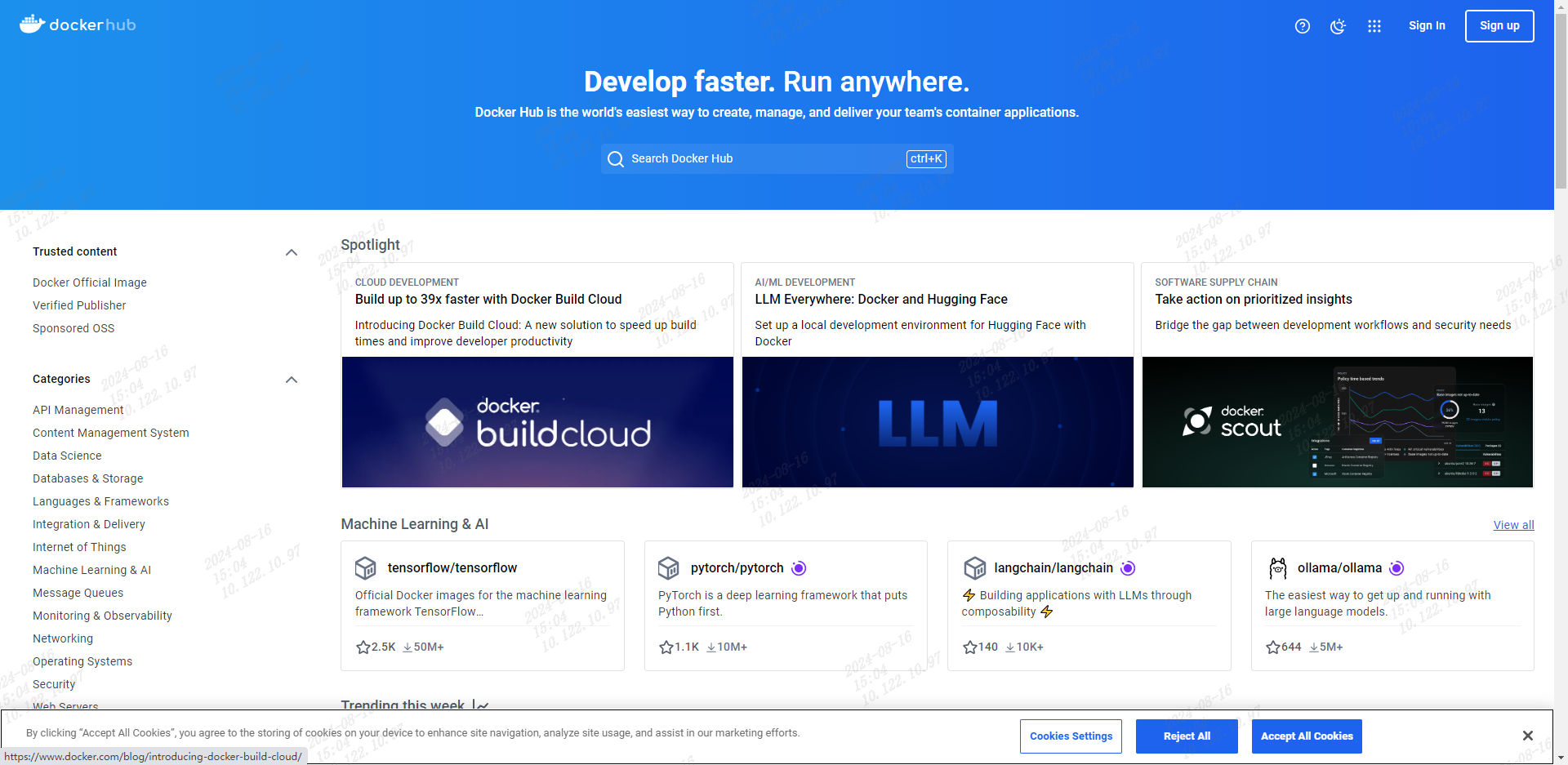Select the Integration & Delivery category
This screenshot has width=1568, height=765.
(x=89, y=524)
